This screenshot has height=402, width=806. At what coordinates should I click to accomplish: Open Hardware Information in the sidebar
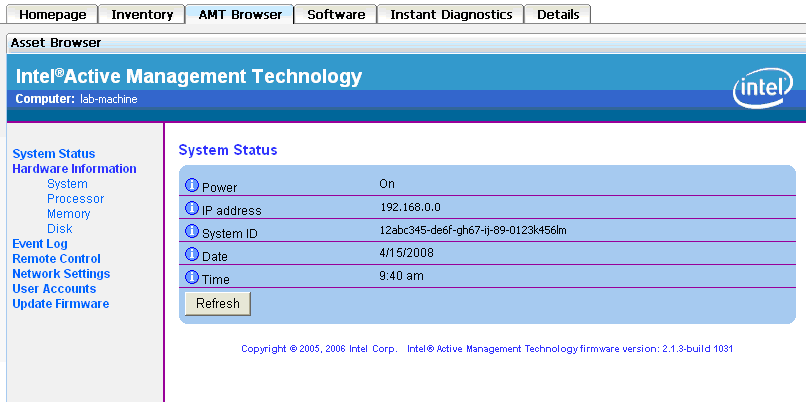coord(74,169)
